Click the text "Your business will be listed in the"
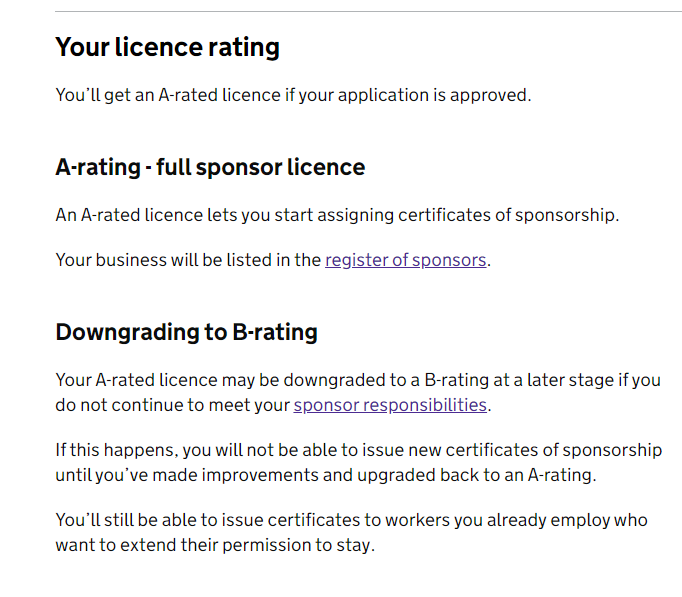 pyautogui.click(x=188, y=260)
